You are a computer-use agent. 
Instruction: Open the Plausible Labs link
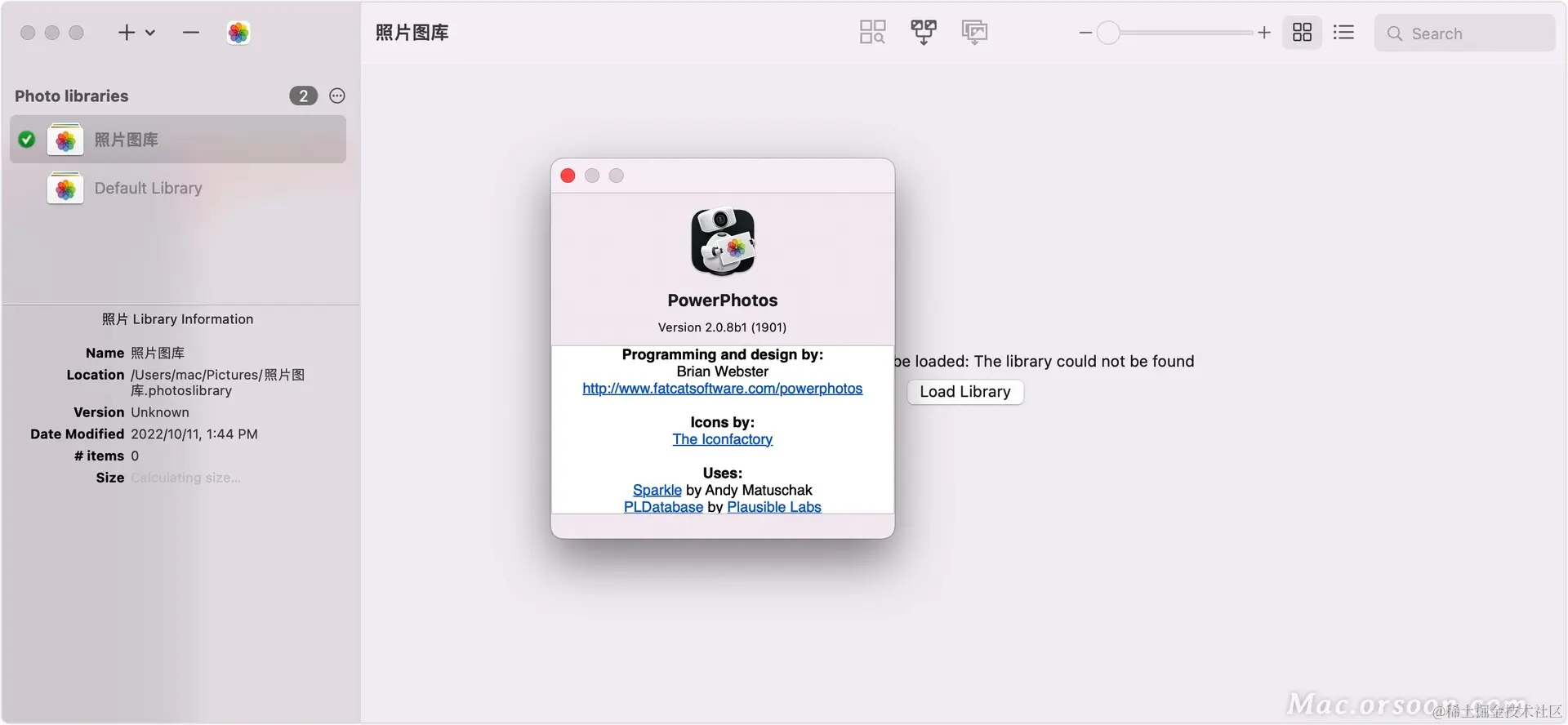[x=773, y=507]
